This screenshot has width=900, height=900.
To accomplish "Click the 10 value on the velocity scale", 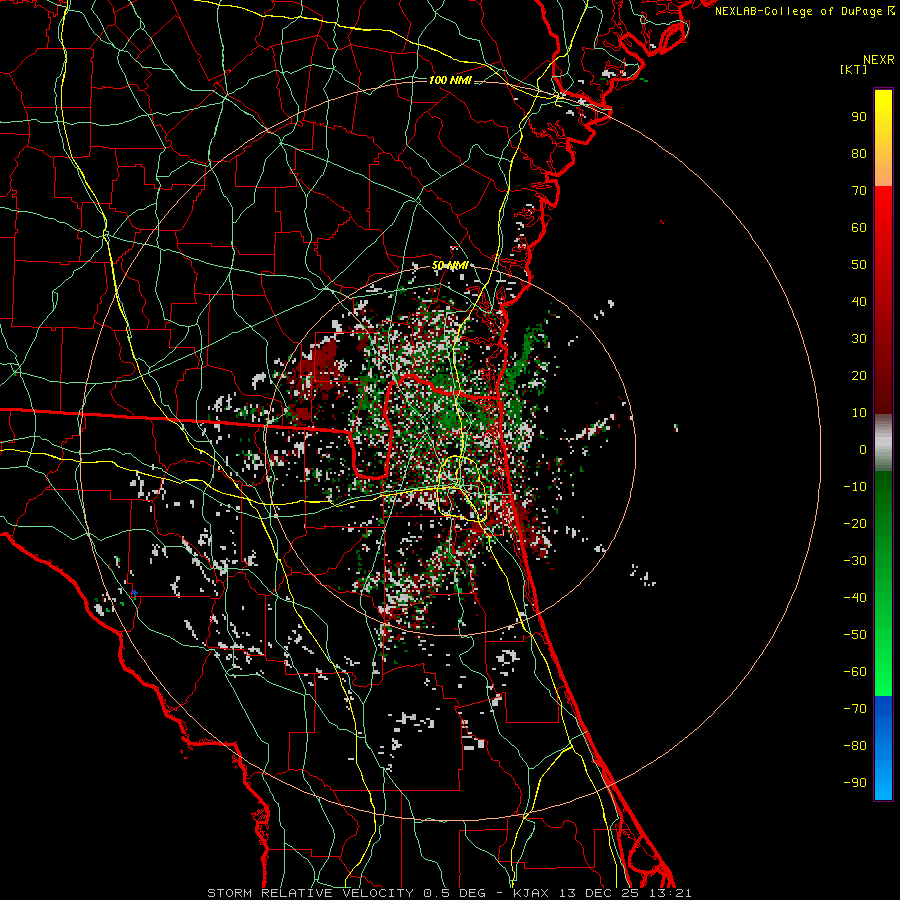I will pos(859,413).
